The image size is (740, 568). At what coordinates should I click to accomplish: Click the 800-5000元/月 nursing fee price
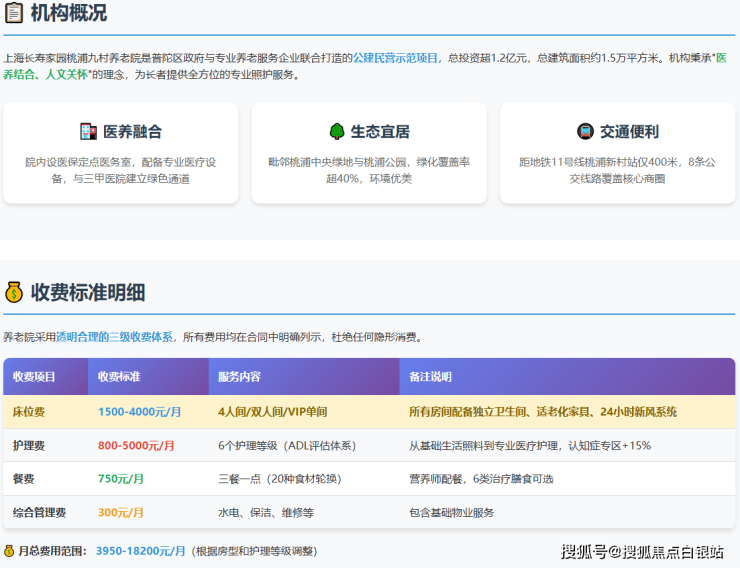(136, 446)
